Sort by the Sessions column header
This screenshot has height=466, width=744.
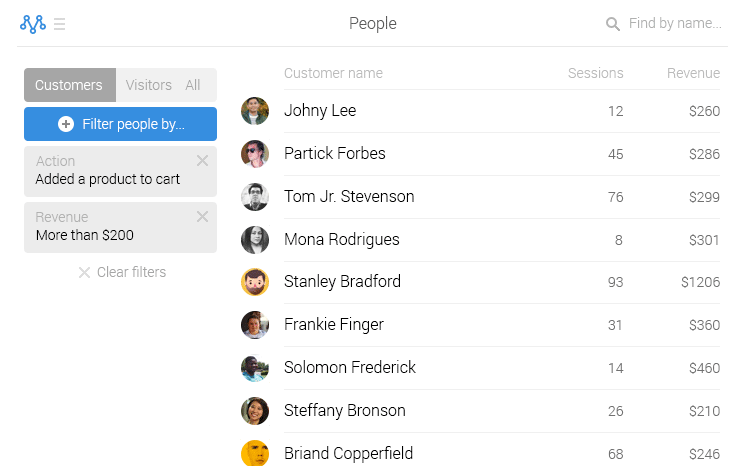coord(595,73)
